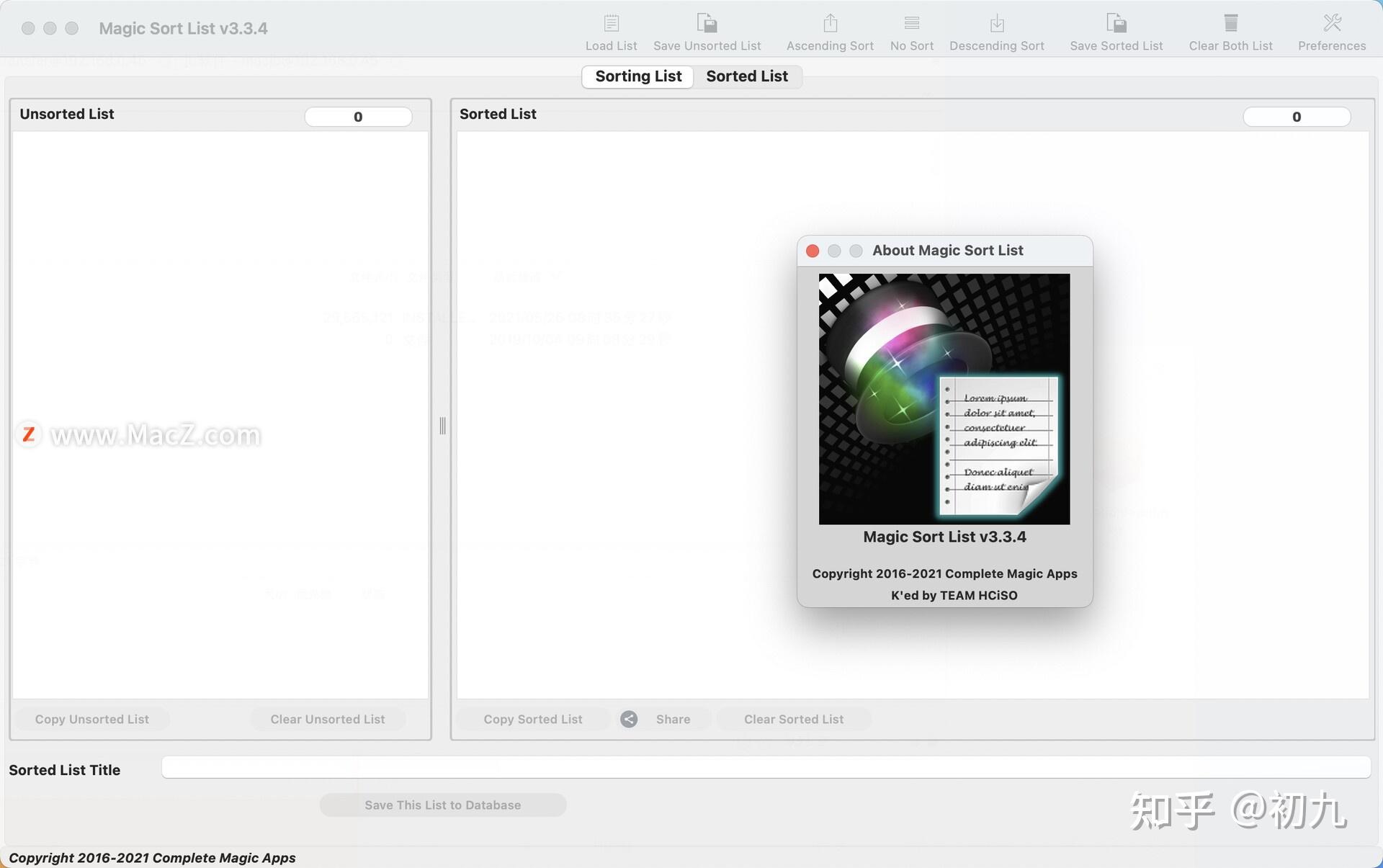This screenshot has height=868, width=1383.
Task: Click the split divider handle between lists
Action: 442,426
